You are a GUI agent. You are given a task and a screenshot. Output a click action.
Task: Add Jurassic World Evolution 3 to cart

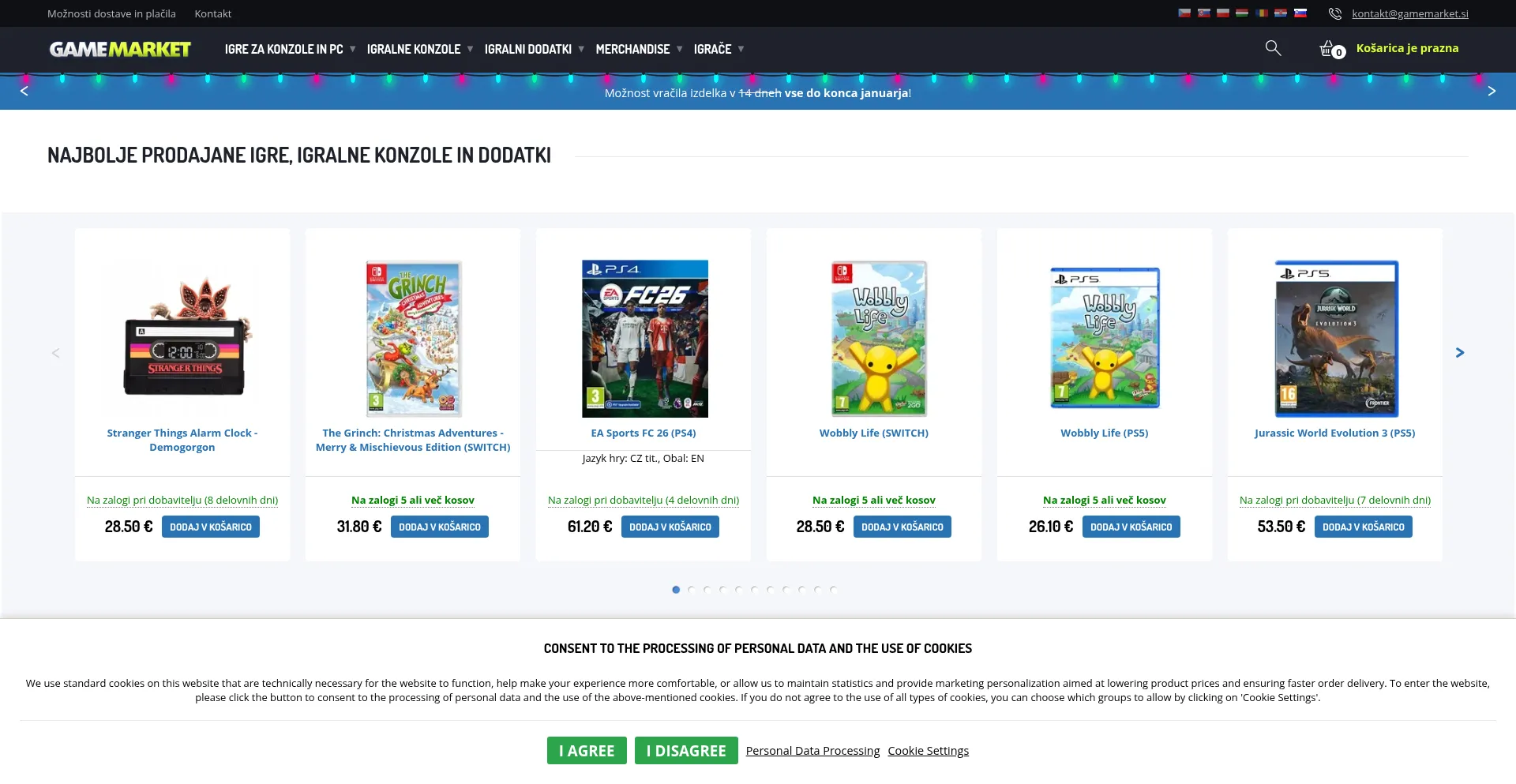pos(1364,527)
